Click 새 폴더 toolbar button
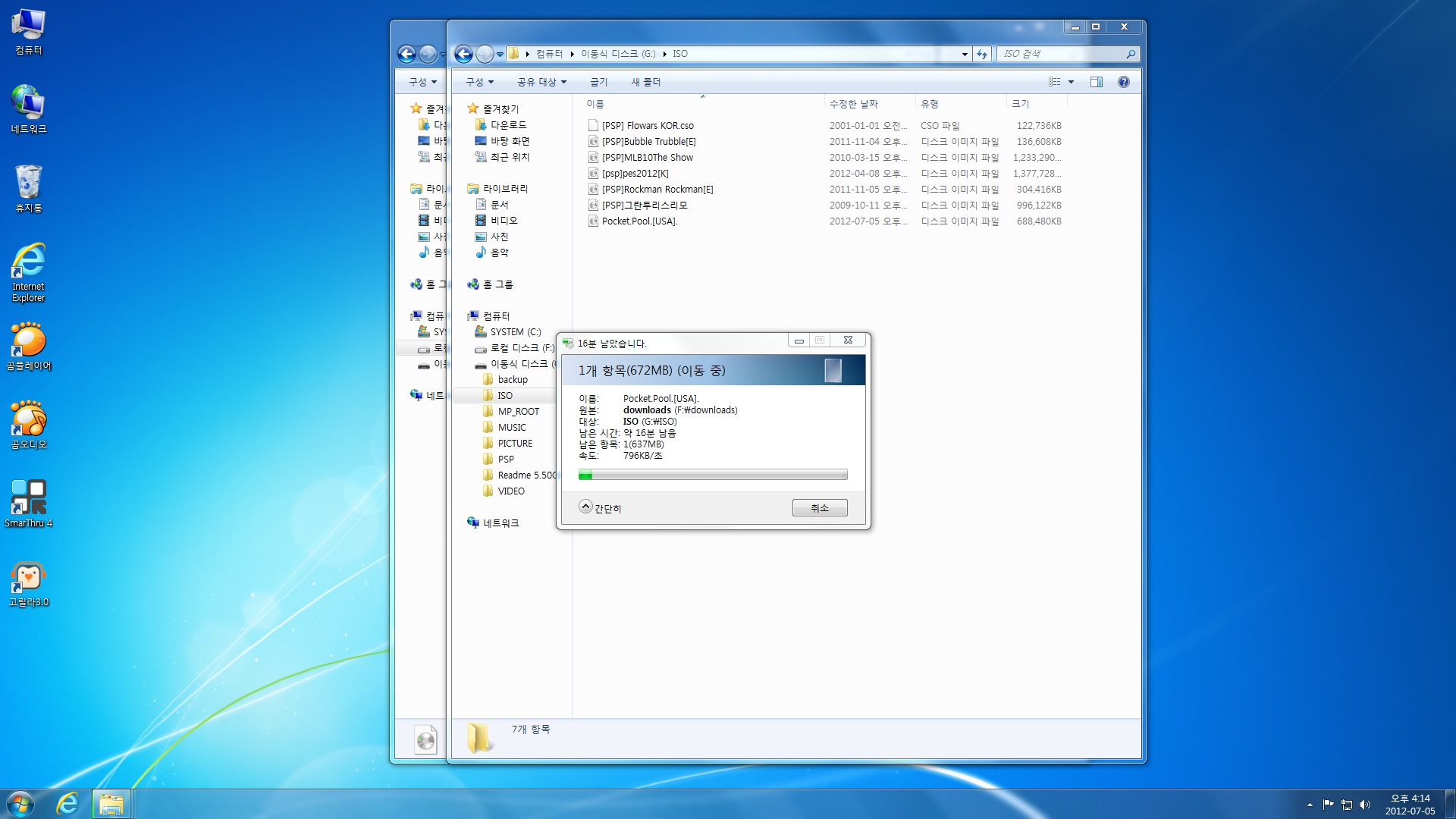This screenshot has width=1456, height=819. pos(646,82)
